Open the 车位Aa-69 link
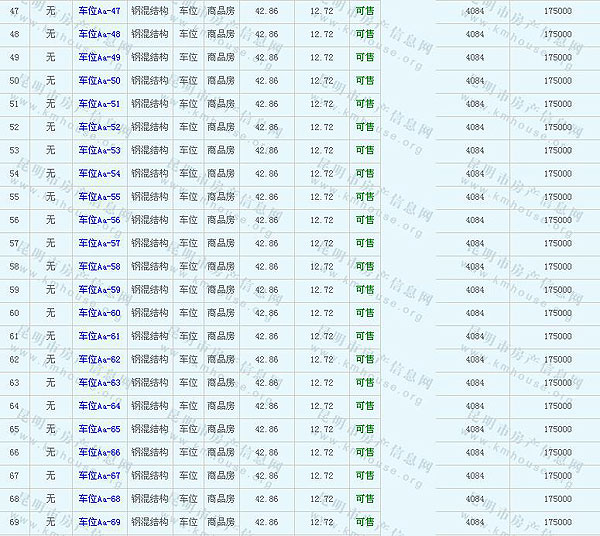Screen dimensions: 600x536 click(99, 522)
